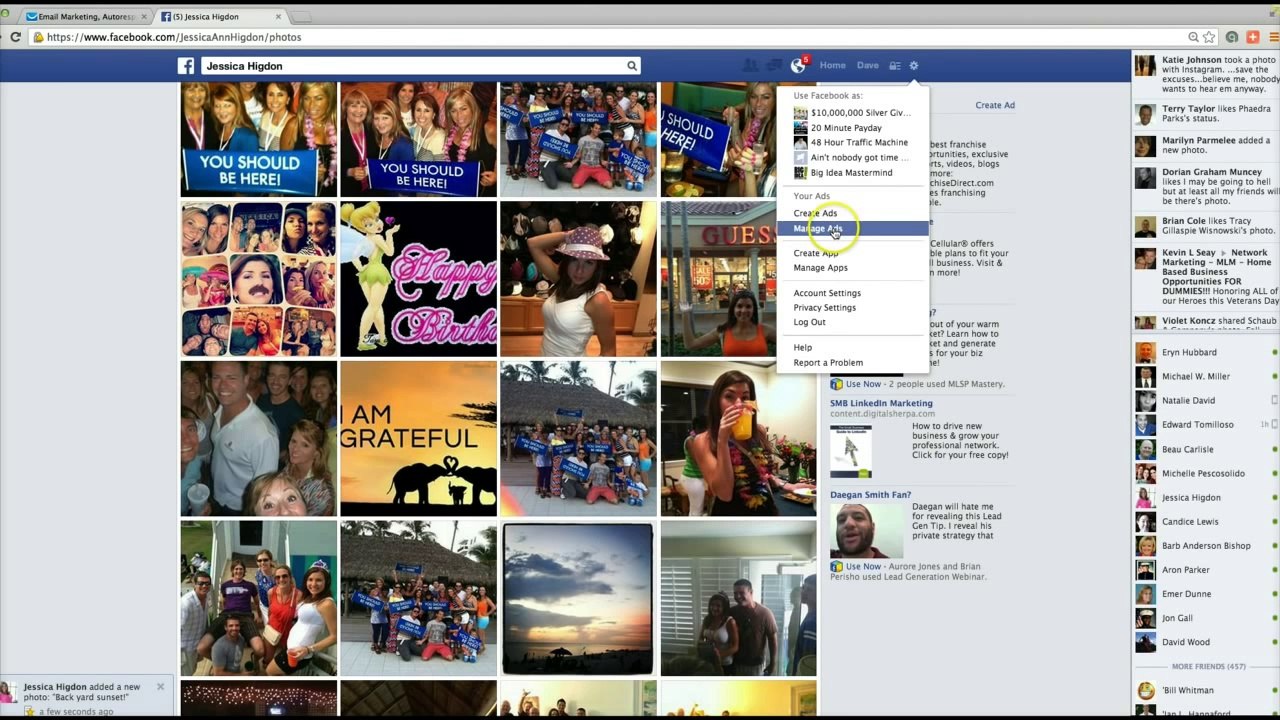Close the Email Marketing browser tab
The image size is (1280, 720).
click(143, 17)
